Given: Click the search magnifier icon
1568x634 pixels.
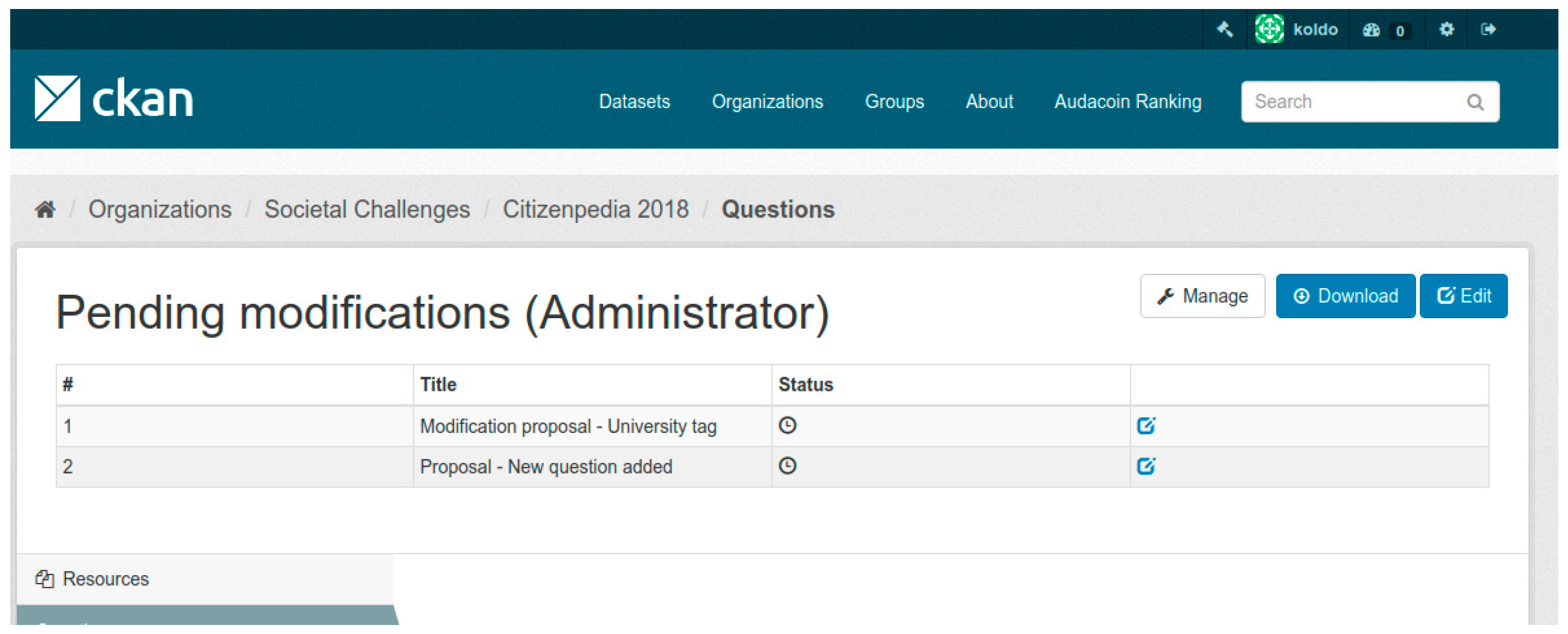Looking at the screenshot, I should (1474, 101).
